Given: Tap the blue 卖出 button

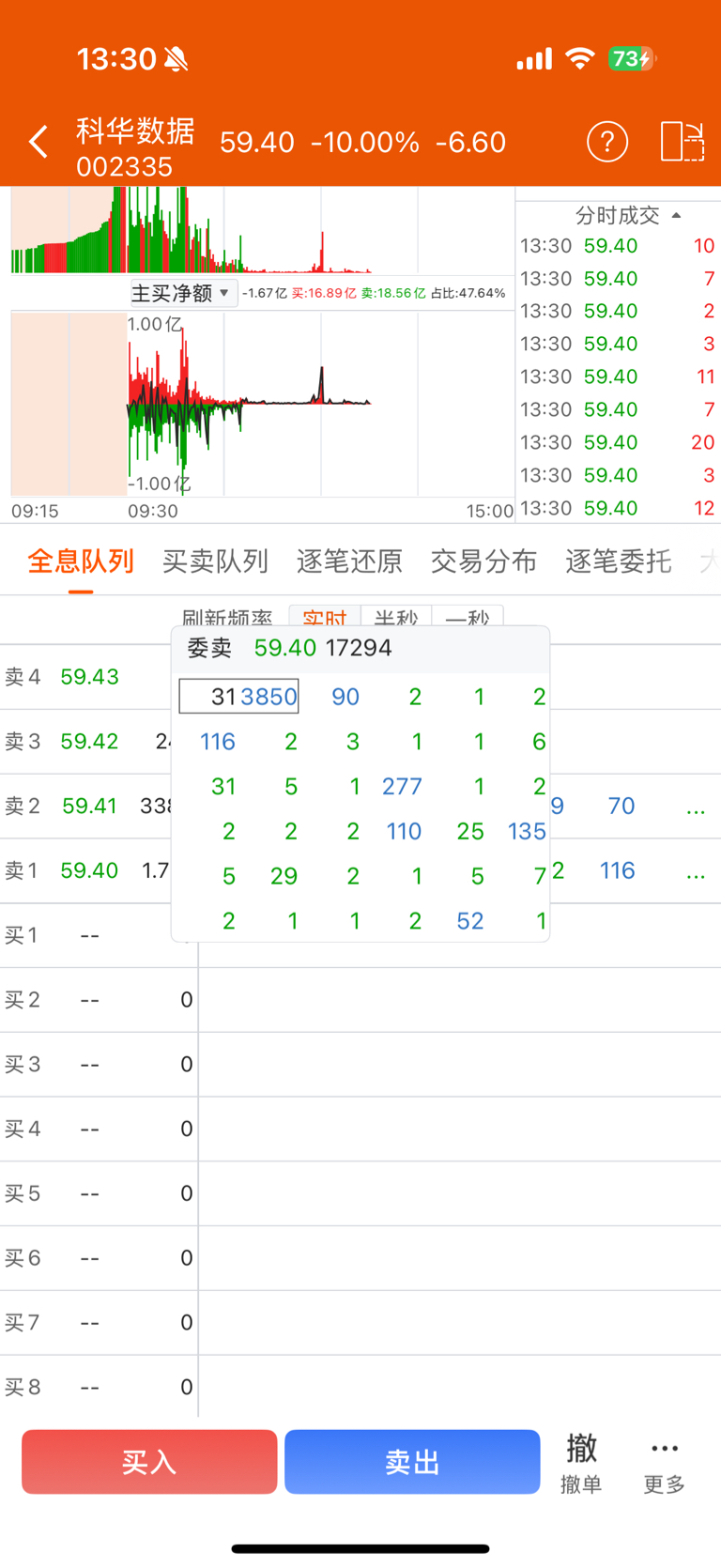Looking at the screenshot, I should (412, 1462).
